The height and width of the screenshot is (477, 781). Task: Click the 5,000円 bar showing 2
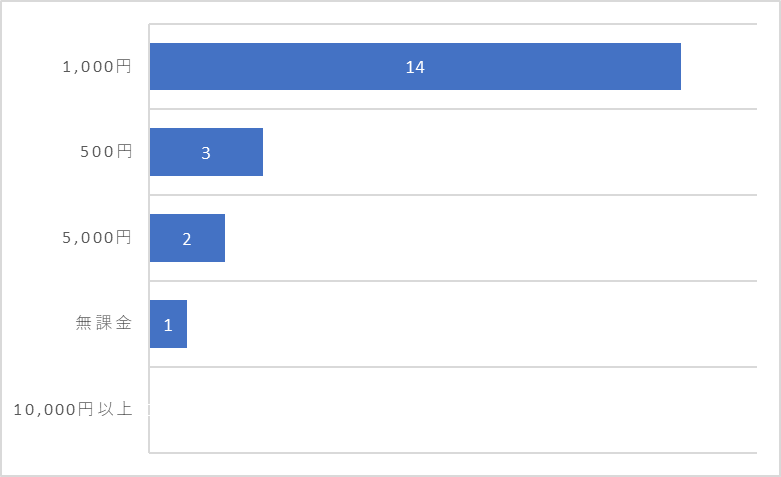click(187, 238)
